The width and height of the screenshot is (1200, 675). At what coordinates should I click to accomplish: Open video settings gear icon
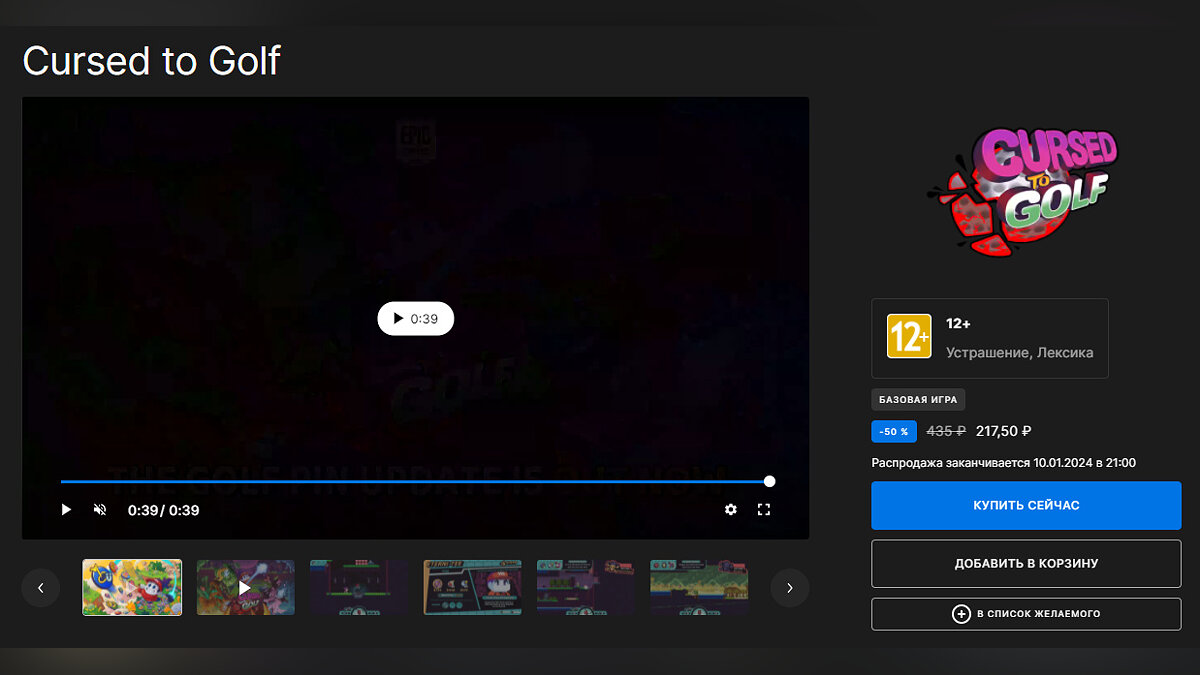tap(731, 510)
